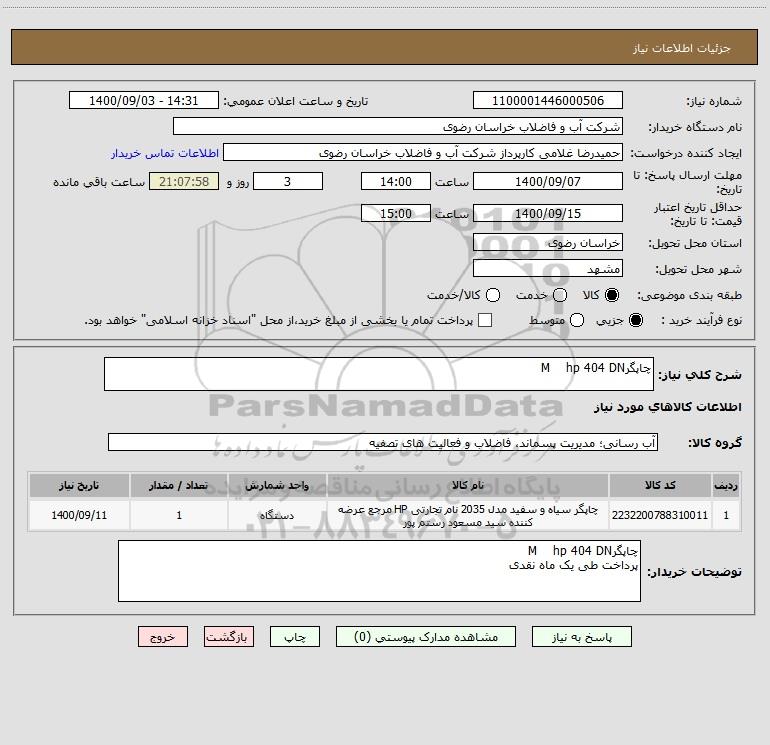Click the need date cell 1400/09/11

(x=79, y=515)
